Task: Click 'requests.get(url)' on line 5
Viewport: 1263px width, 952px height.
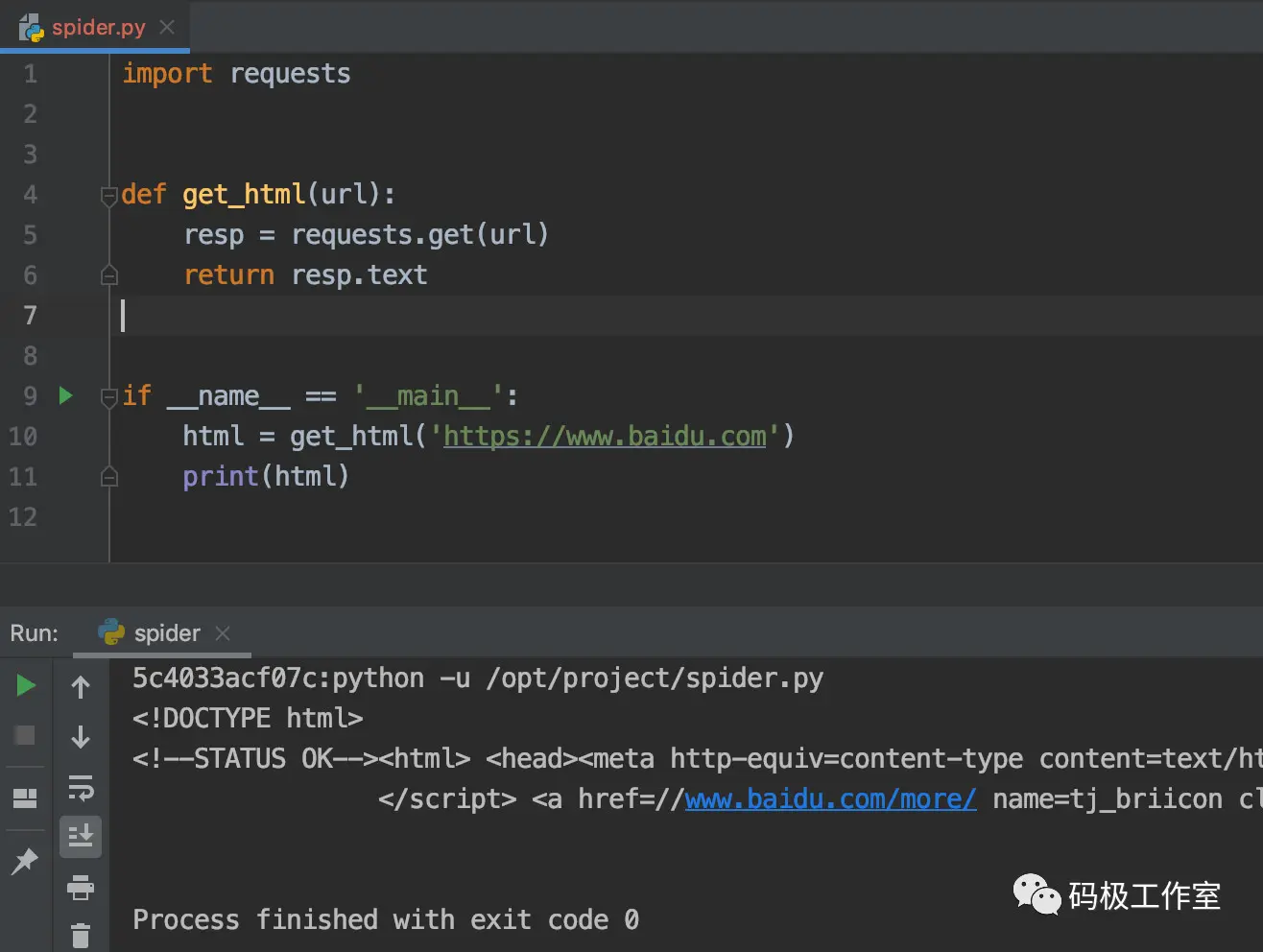Action: tap(419, 235)
